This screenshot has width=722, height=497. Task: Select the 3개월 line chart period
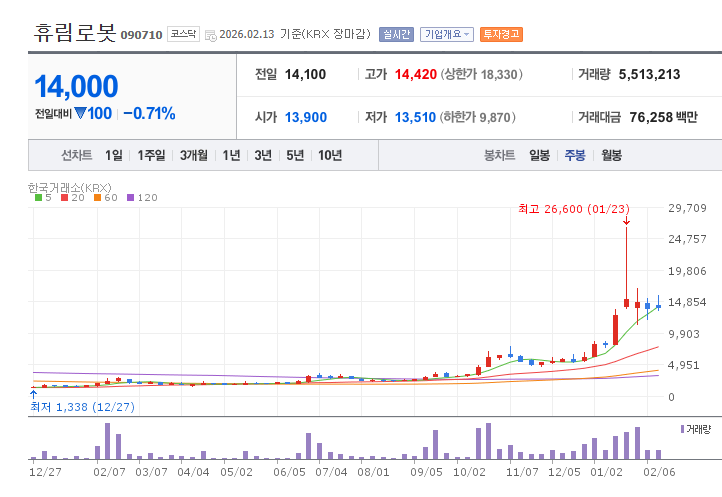coord(194,155)
